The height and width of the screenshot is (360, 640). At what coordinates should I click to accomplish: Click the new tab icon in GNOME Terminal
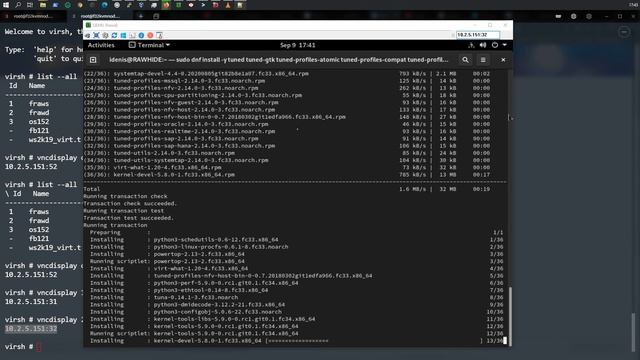[93, 60]
